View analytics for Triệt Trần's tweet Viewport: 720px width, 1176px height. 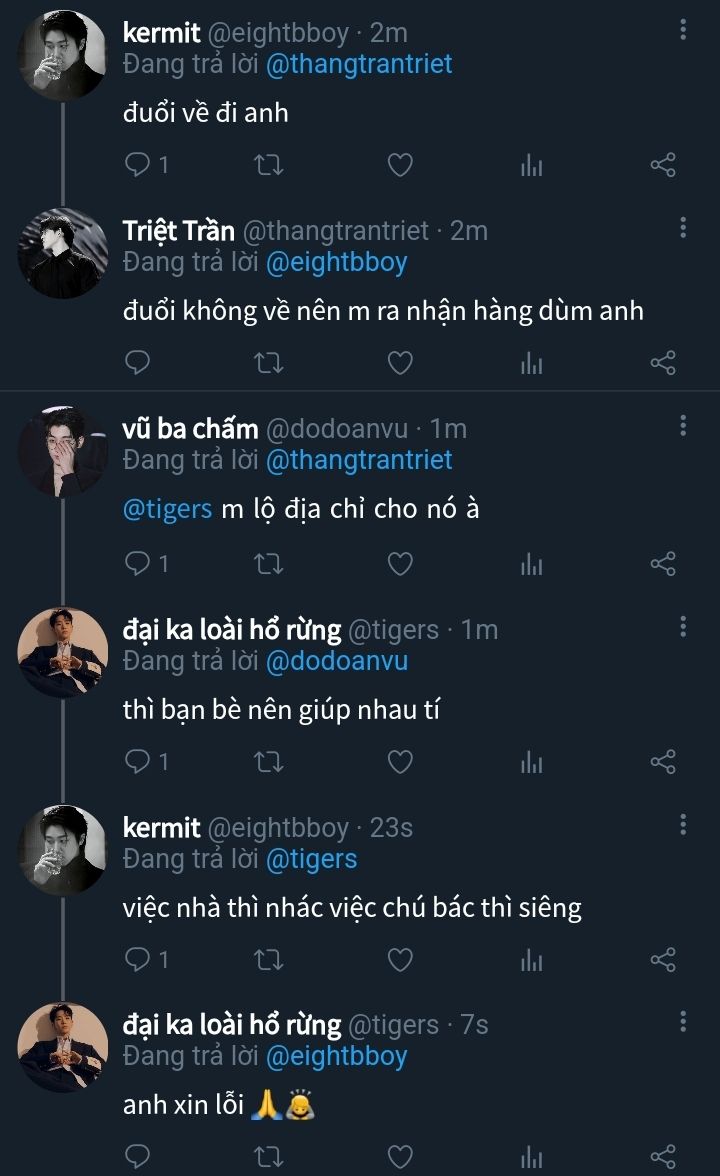click(531, 363)
